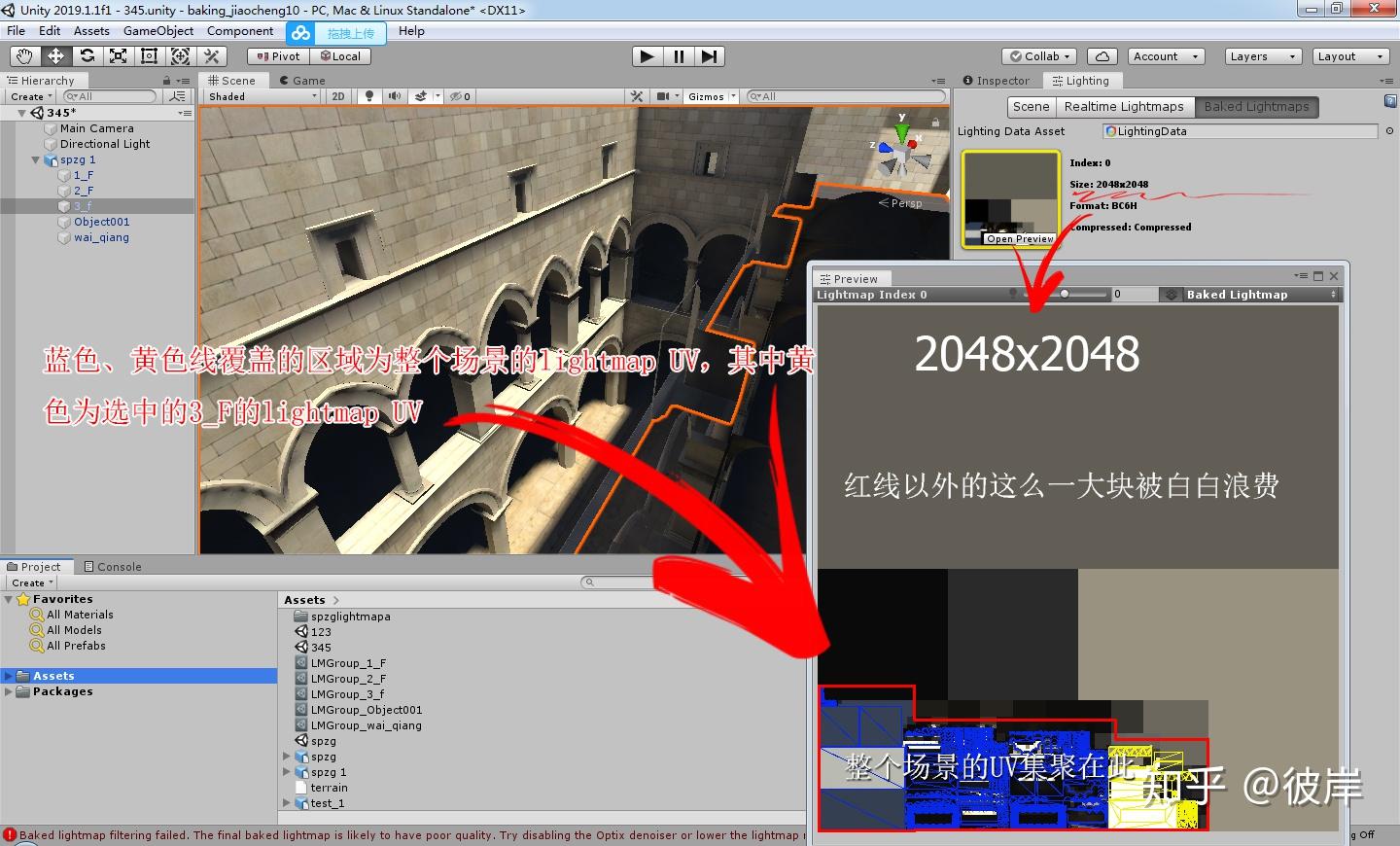The height and width of the screenshot is (846, 1400).
Task: Adjust the lightmap preview exposure slider
Action: 1065,294
